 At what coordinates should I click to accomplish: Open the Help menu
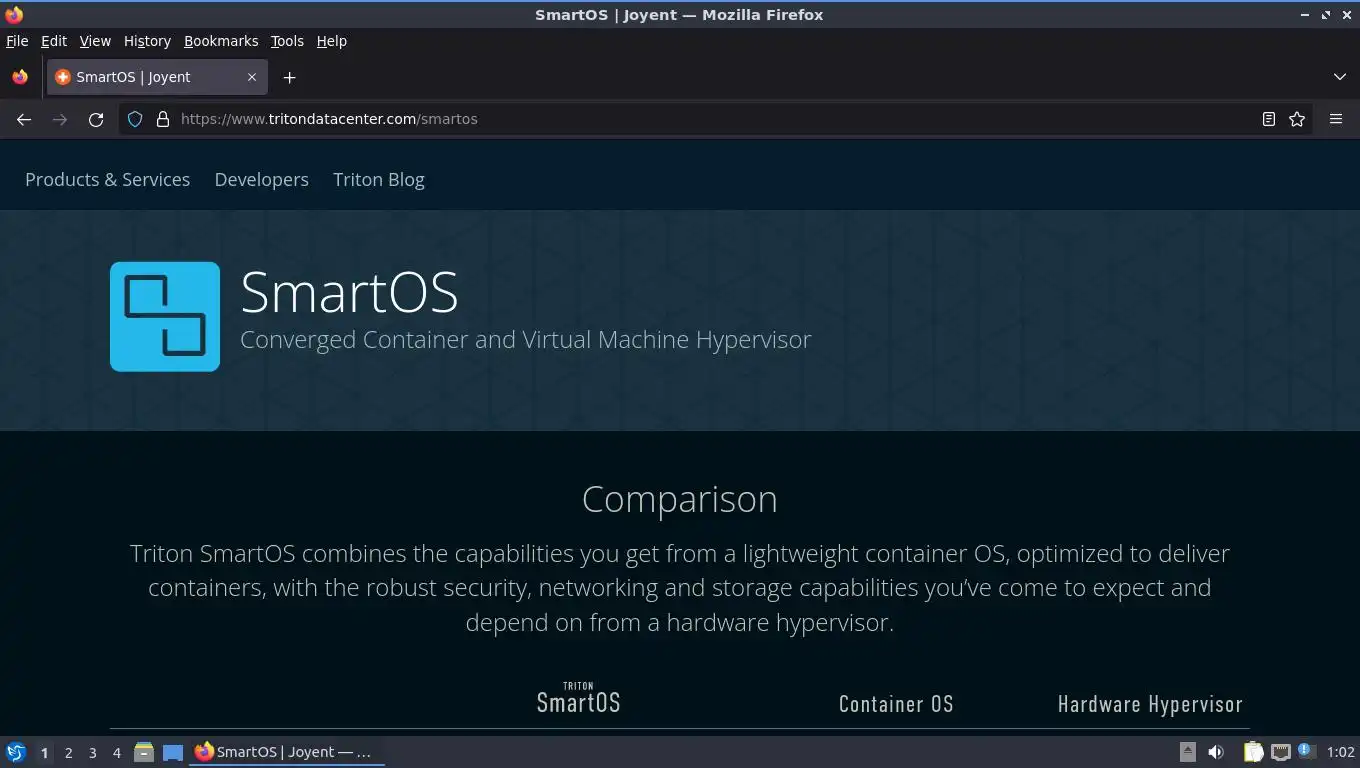(x=332, y=41)
